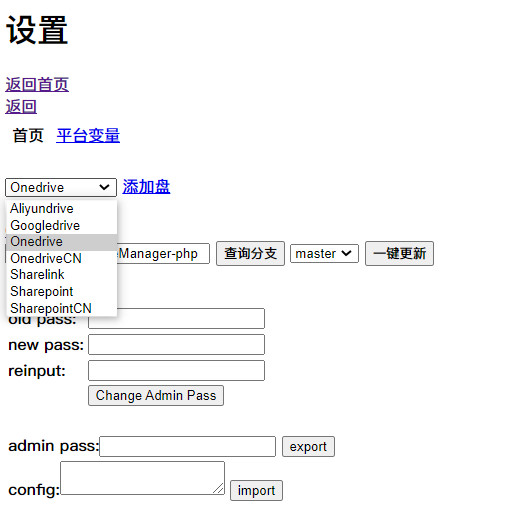Select Sharepoint option
The height and width of the screenshot is (521, 531).
tap(62, 291)
